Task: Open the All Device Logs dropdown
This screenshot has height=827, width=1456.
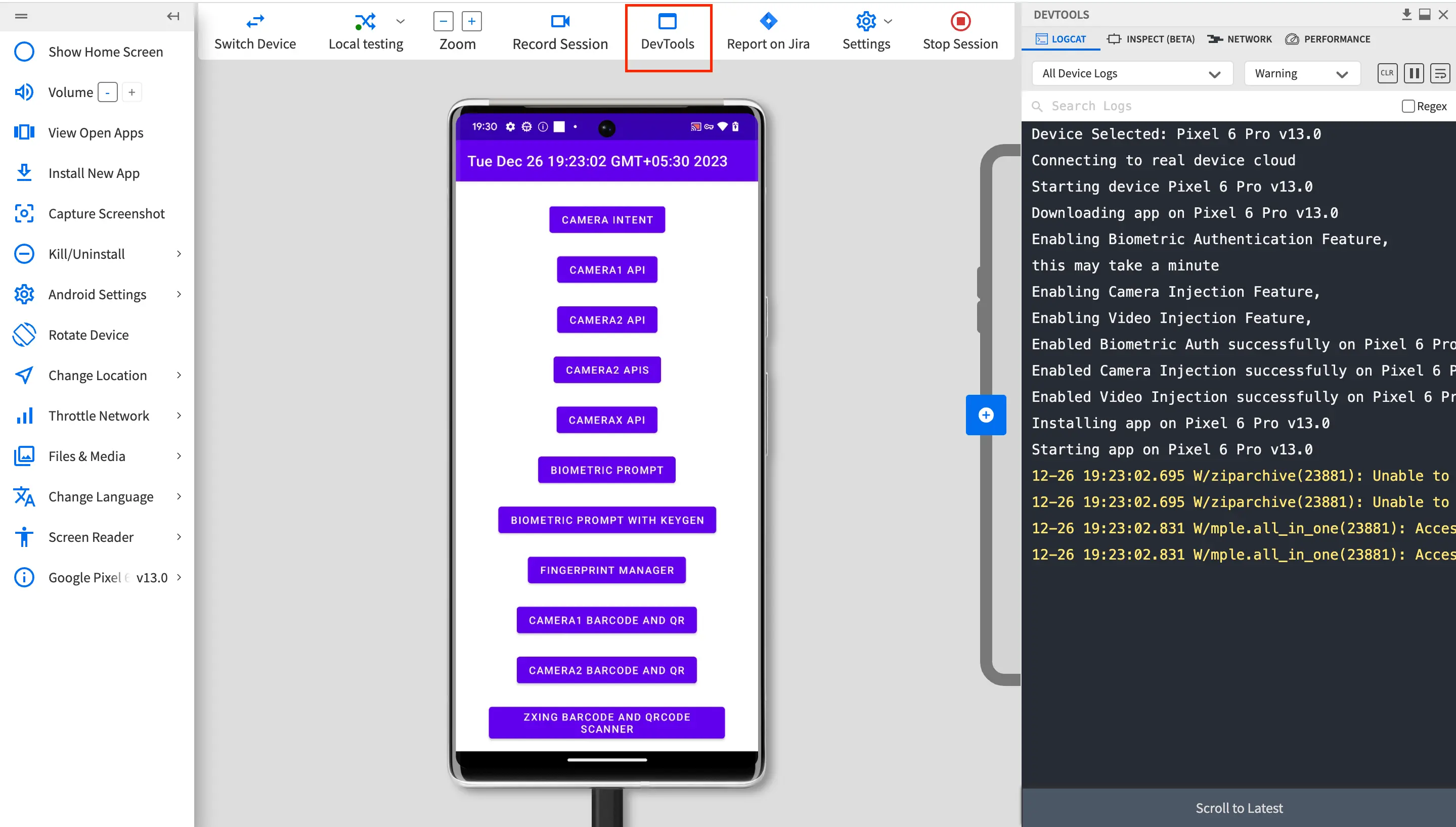Action: click(1130, 73)
